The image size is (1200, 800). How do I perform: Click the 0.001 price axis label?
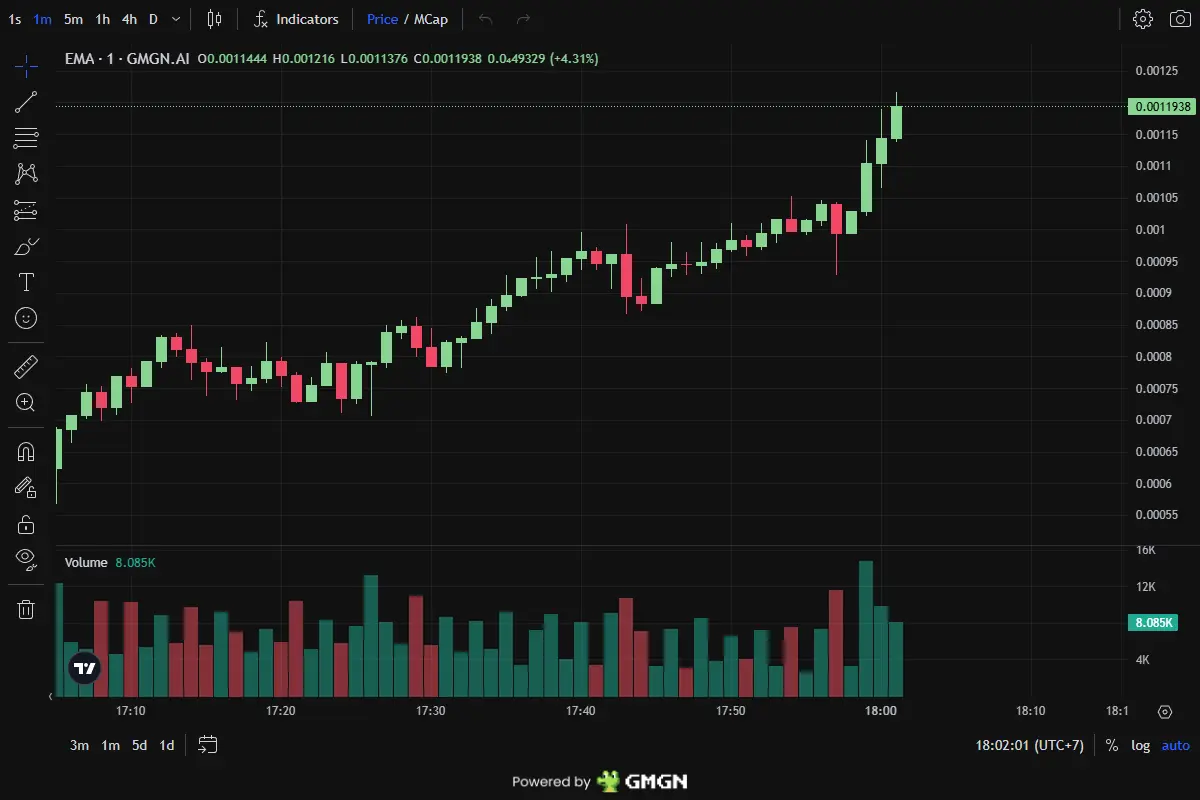click(1151, 229)
